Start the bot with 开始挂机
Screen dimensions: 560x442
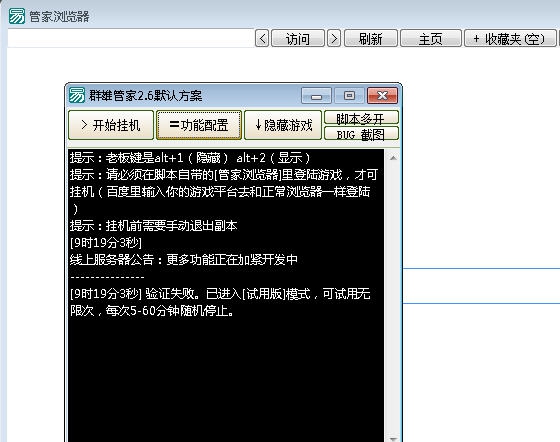[111, 125]
